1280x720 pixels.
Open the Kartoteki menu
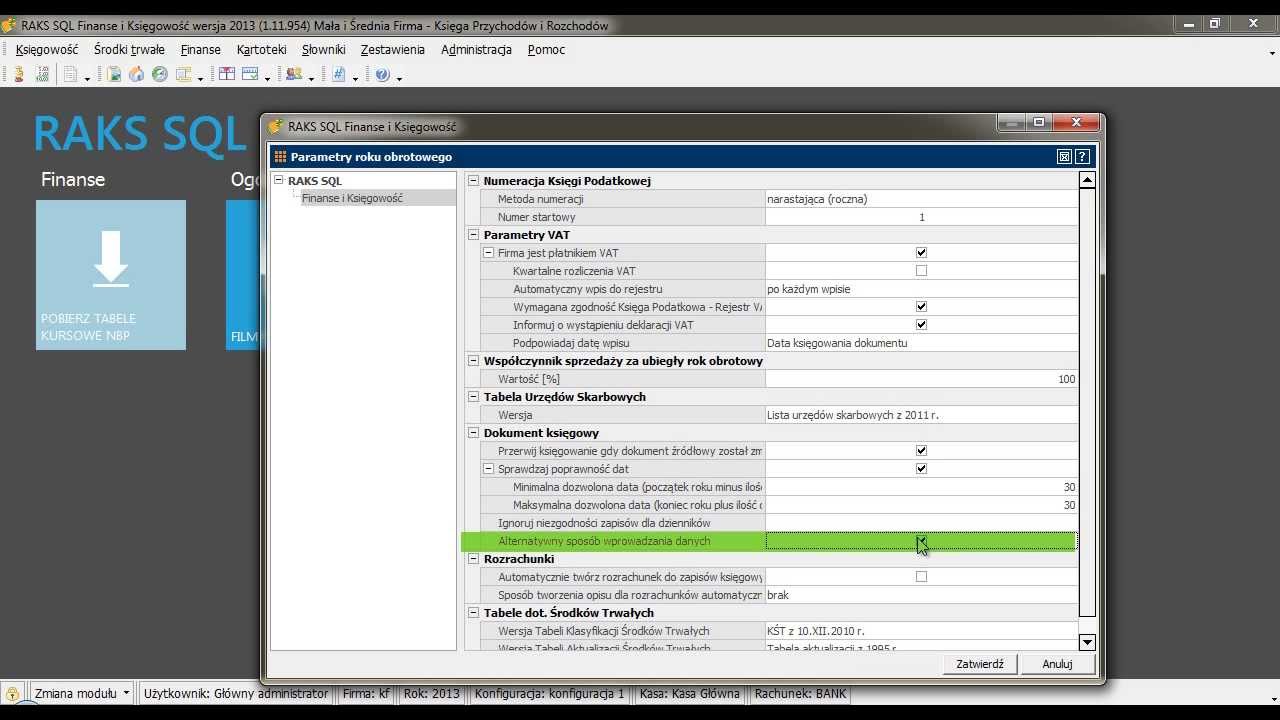pyautogui.click(x=262, y=49)
